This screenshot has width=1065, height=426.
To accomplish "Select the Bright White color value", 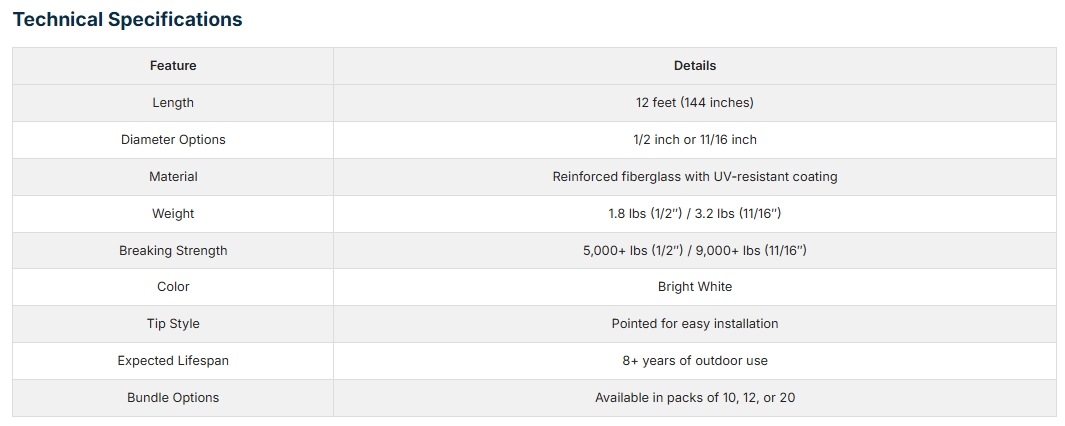I will (695, 287).
